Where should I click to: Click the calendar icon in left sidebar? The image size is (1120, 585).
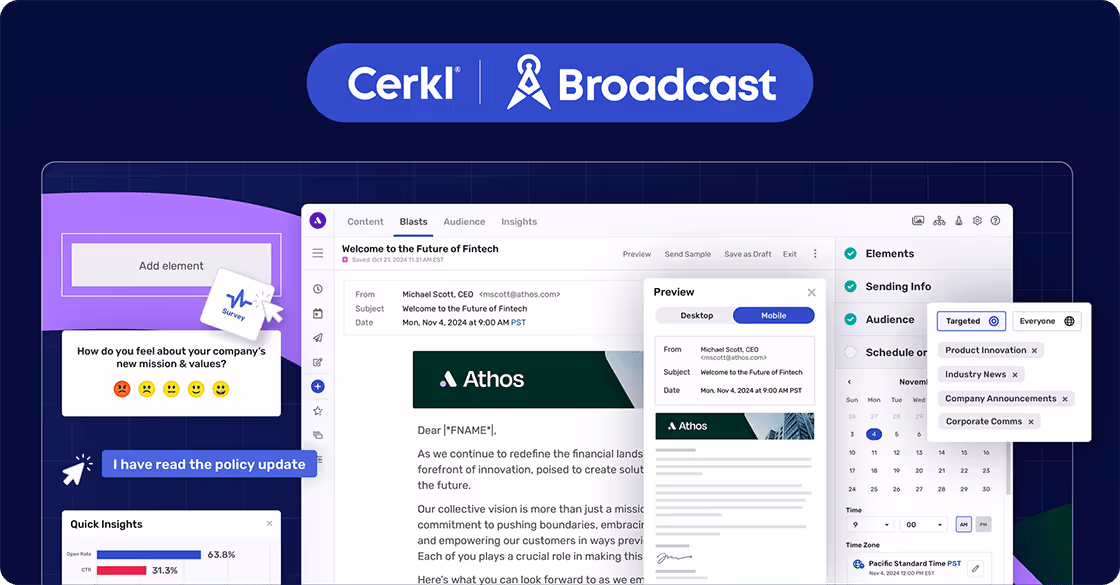tap(317, 313)
